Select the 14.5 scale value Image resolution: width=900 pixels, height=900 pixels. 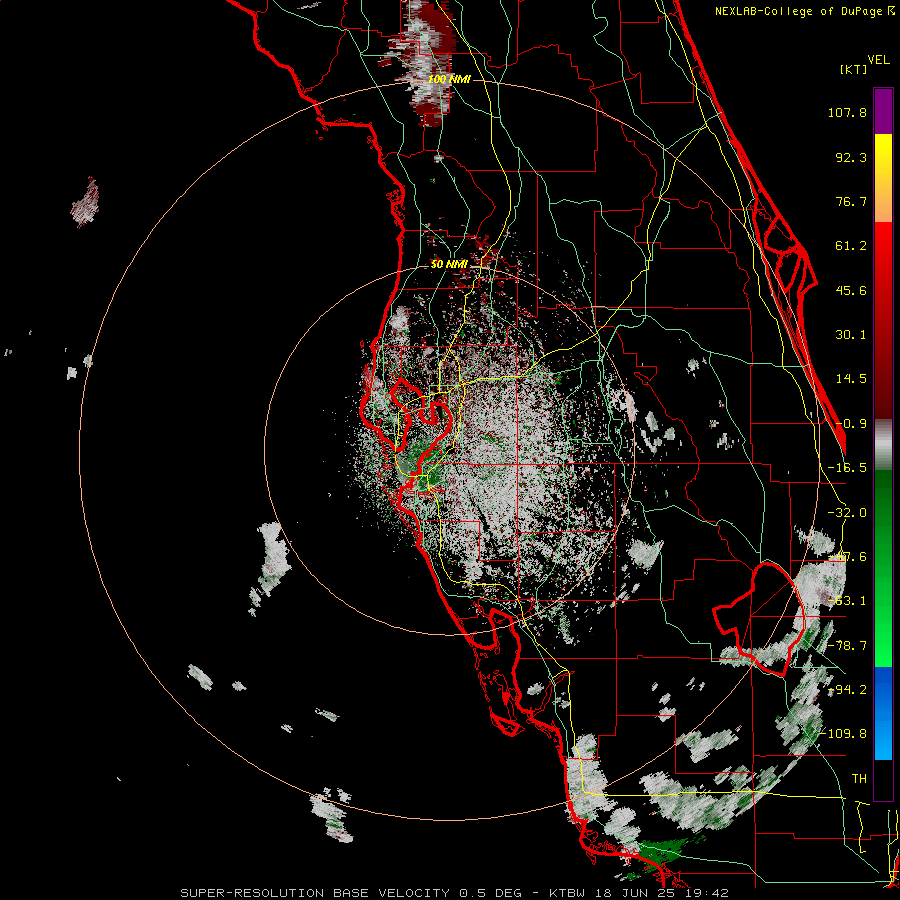[x=851, y=379]
